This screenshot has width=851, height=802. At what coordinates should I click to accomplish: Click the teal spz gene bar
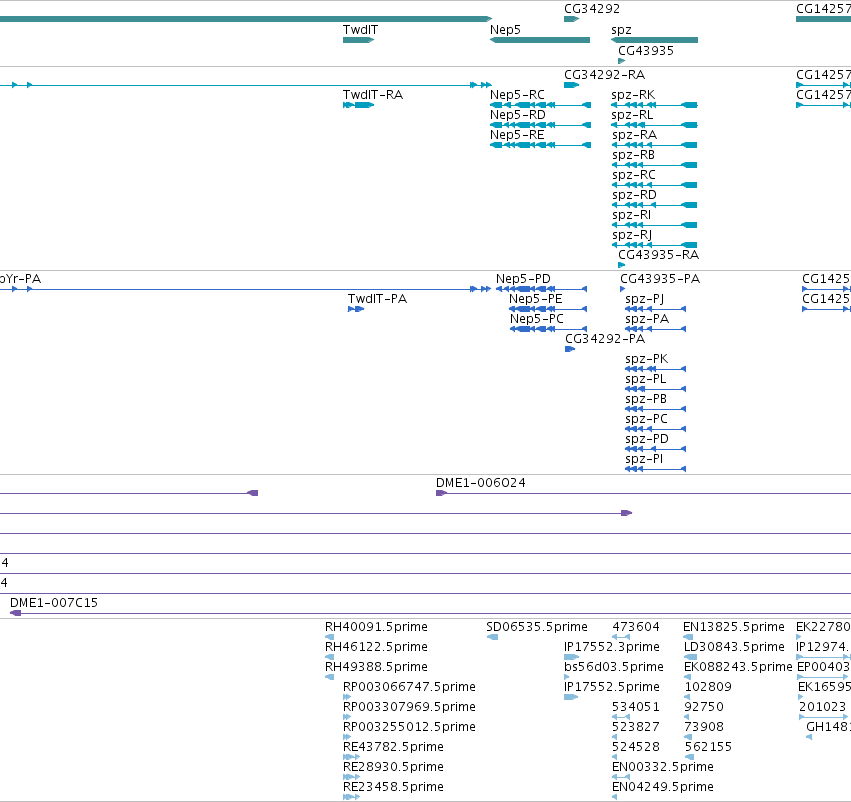tap(655, 40)
